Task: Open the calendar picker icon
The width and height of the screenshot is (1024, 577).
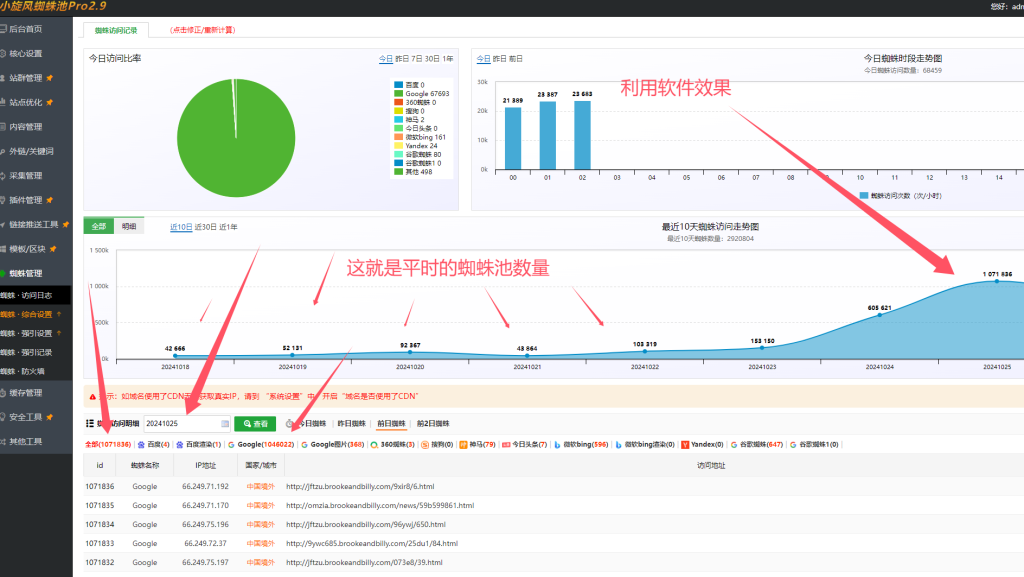Action: tap(225, 424)
